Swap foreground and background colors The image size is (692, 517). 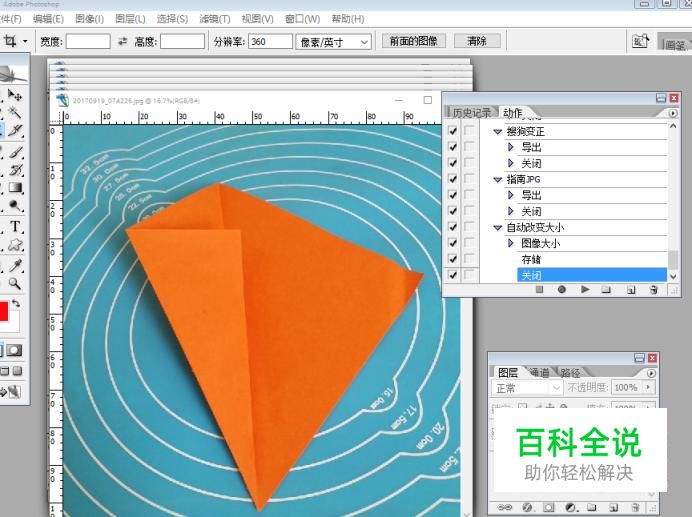tap(16, 303)
